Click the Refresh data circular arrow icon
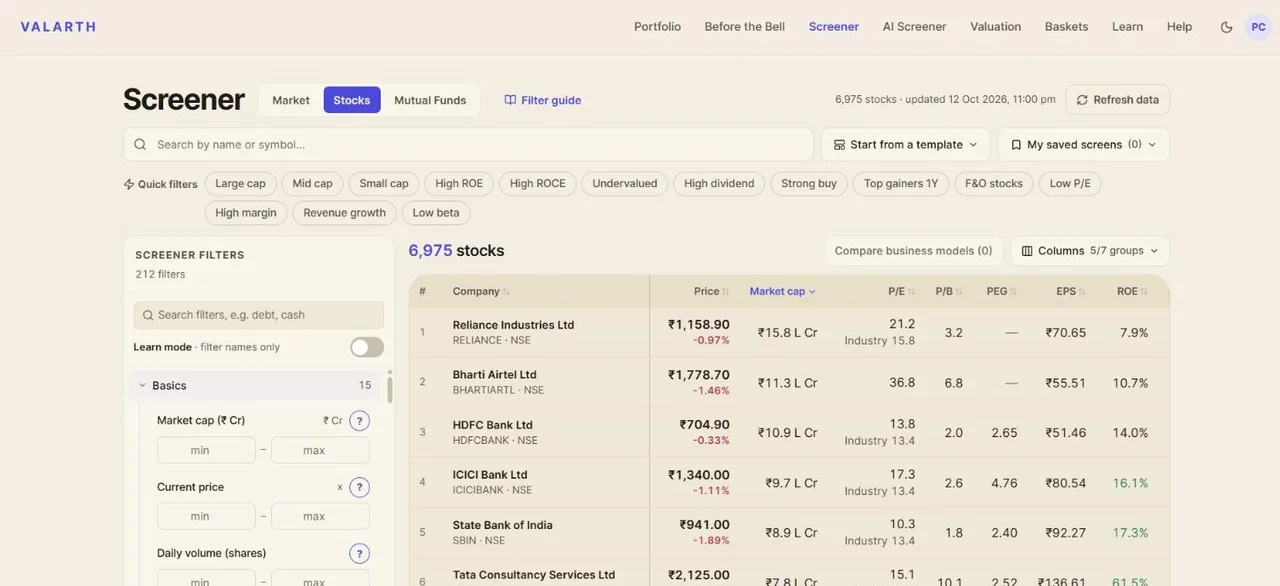1280x586 pixels. point(1082,100)
